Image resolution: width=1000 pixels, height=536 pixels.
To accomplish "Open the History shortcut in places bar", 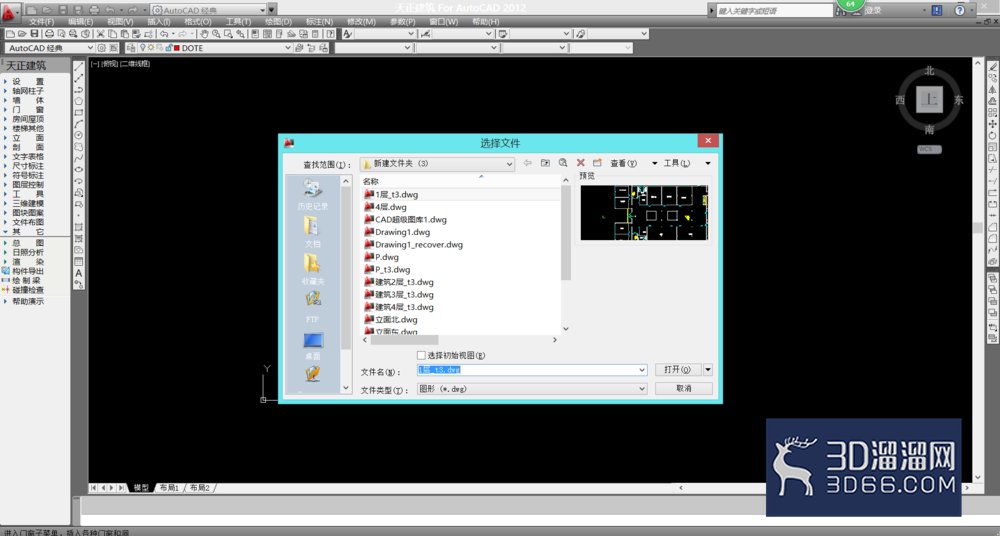I will pyautogui.click(x=312, y=195).
